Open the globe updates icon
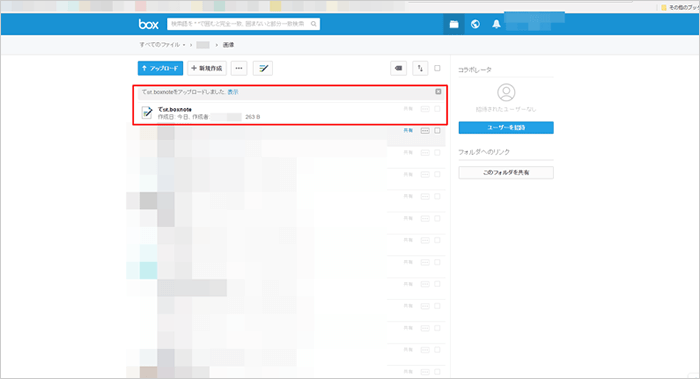Screen dimensions: 700x379 point(475,24)
